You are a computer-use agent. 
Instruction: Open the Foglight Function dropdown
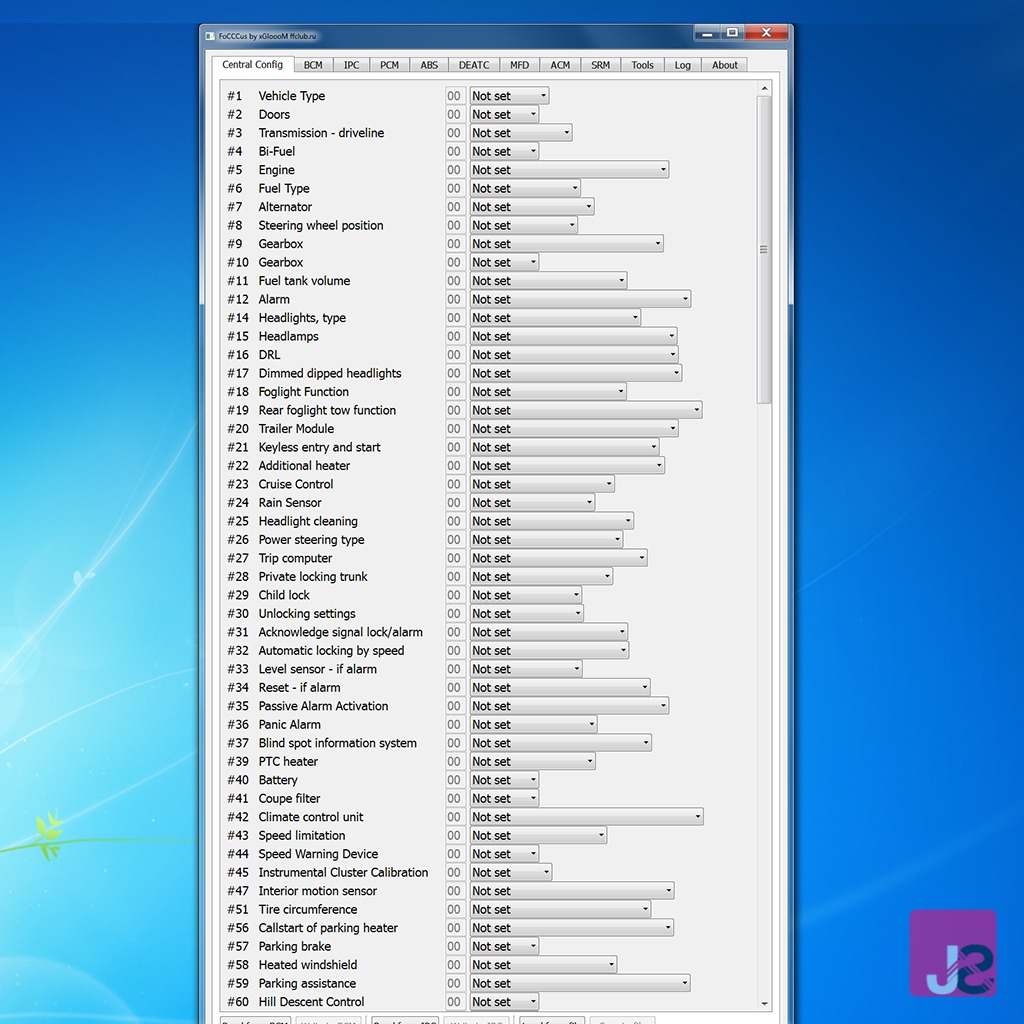click(548, 392)
